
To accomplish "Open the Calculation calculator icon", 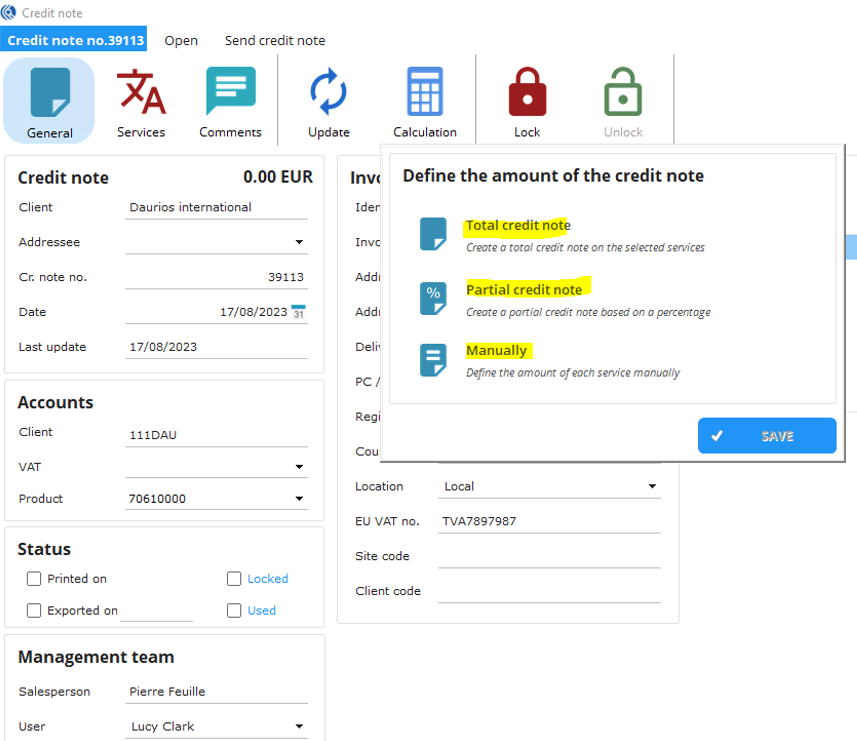I will coord(424,93).
